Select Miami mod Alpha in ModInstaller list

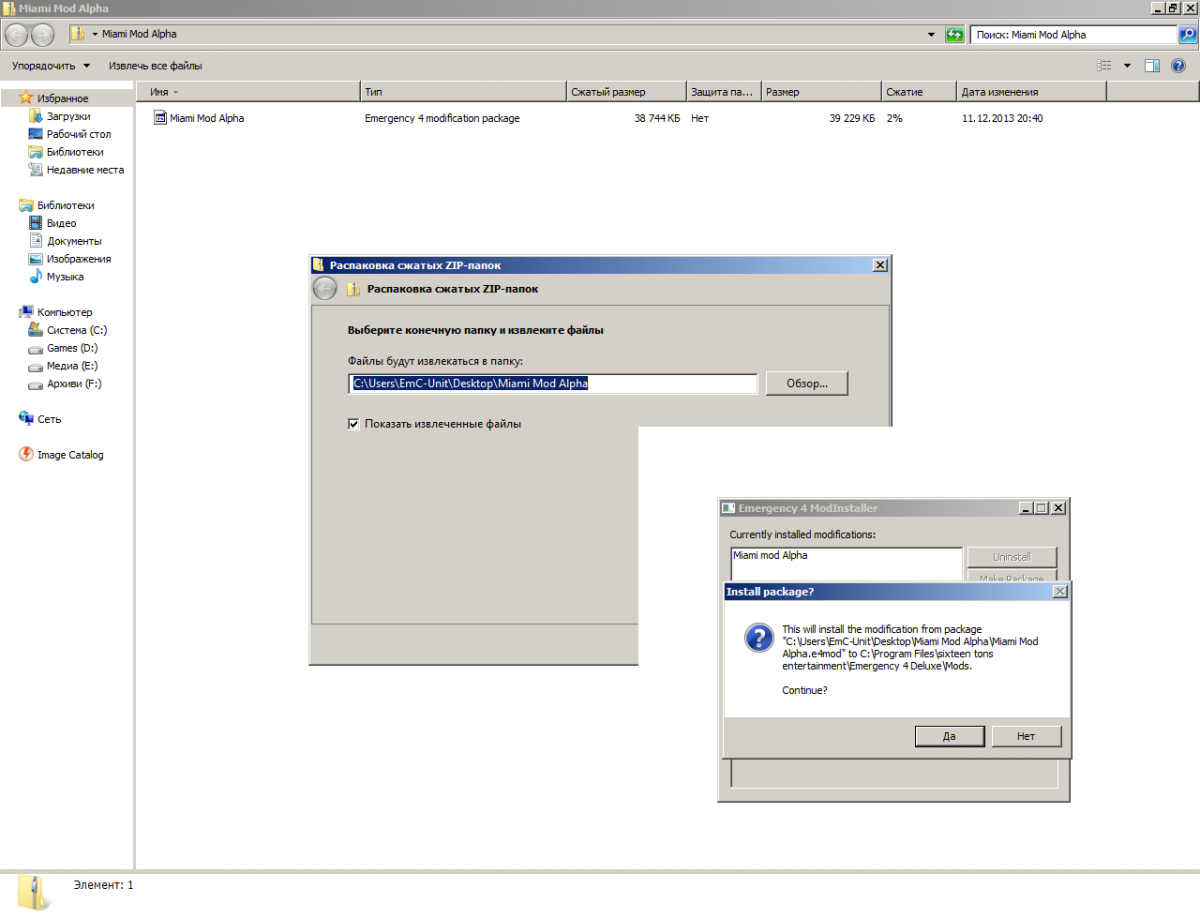tap(770, 555)
